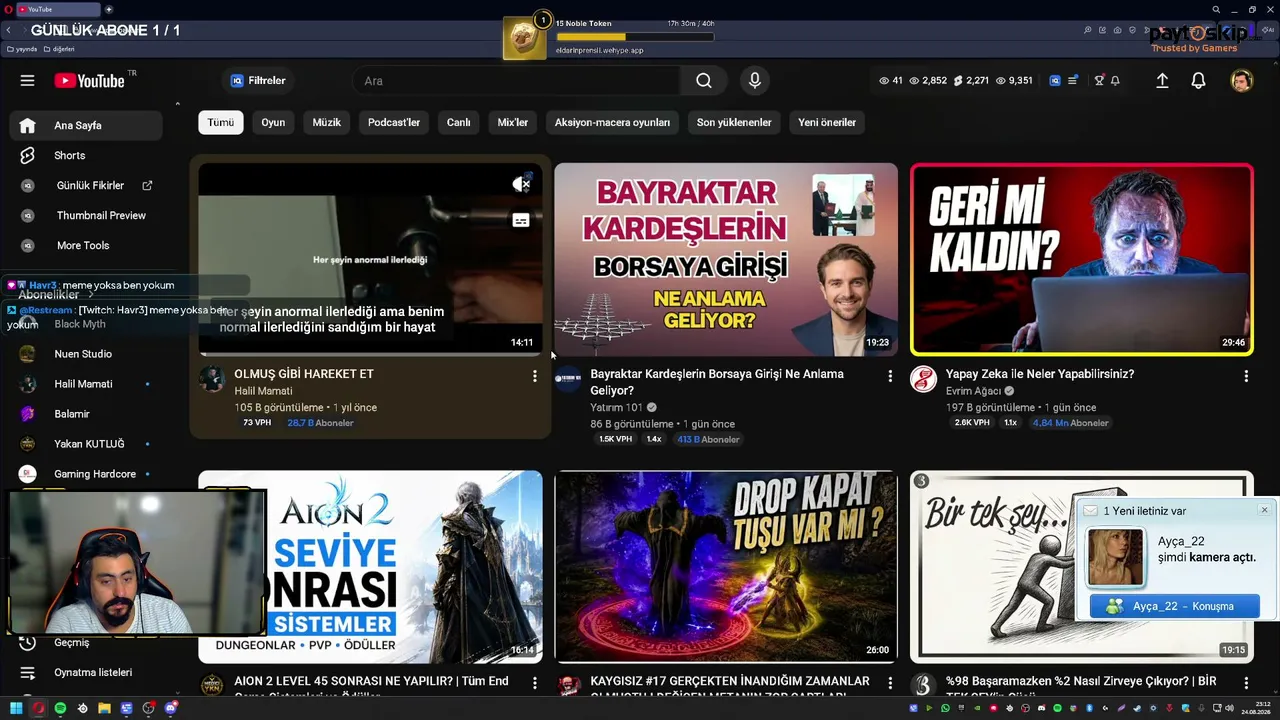The height and width of the screenshot is (720, 1280).
Task: Open the Evrim Ağacı channel name
Action: (x=973, y=391)
